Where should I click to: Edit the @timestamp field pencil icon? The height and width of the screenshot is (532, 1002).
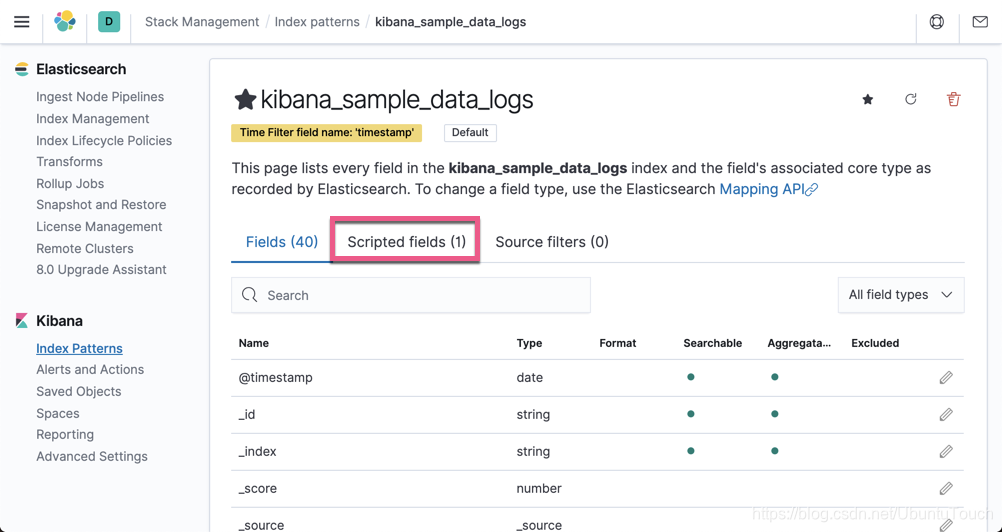(x=946, y=378)
